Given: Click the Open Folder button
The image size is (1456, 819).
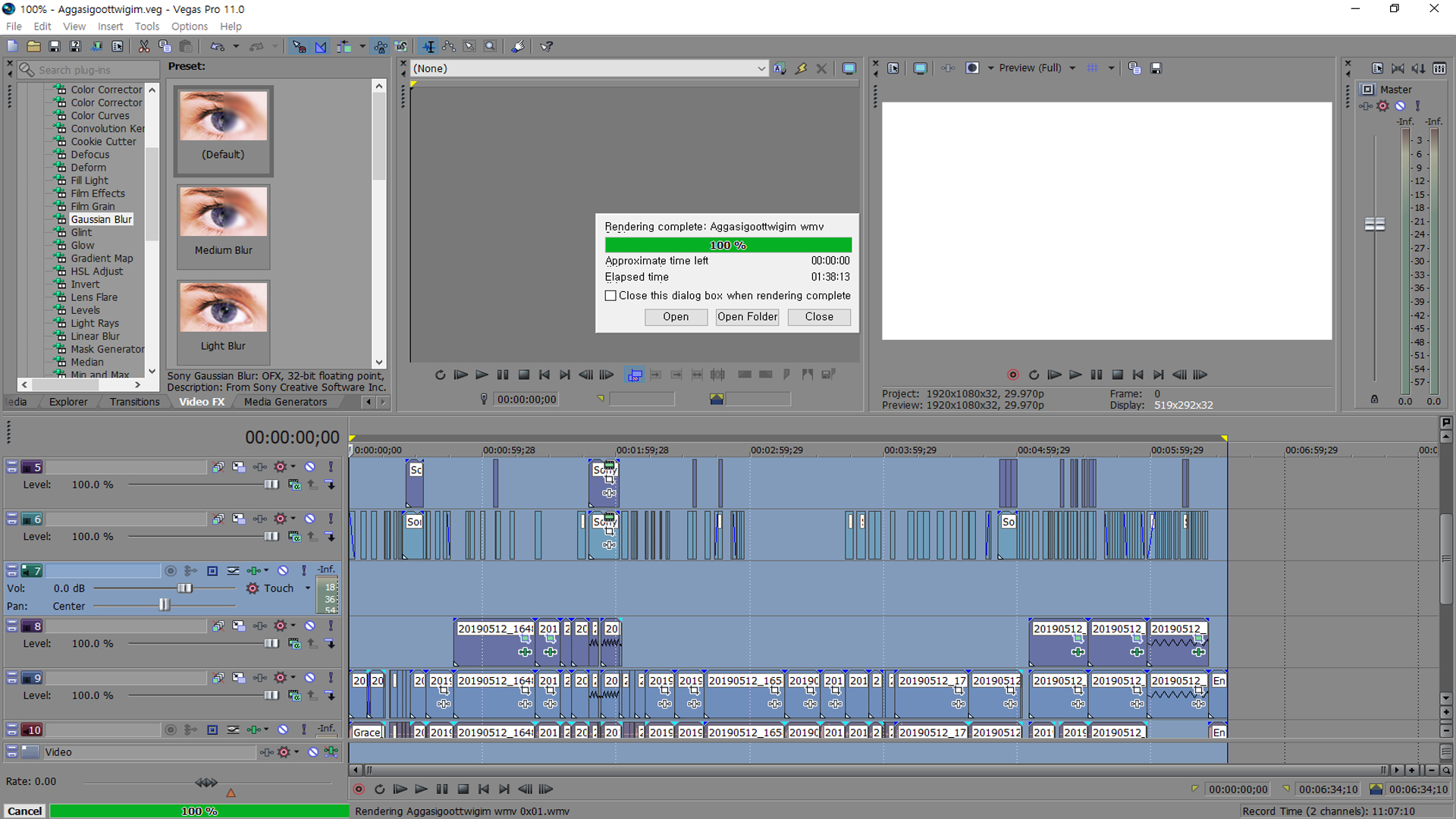Looking at the screenshot, I should coord(747,317).
